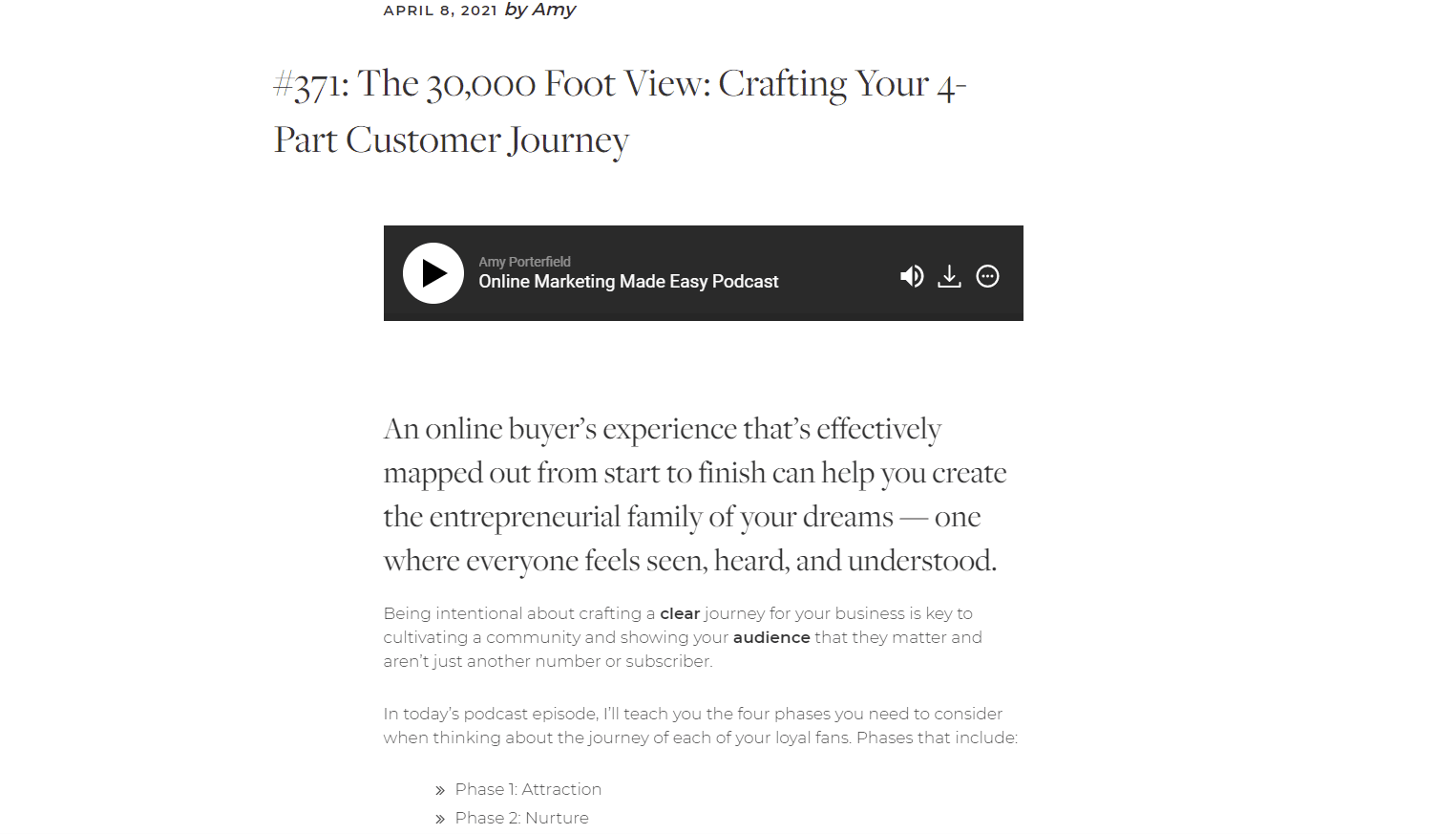Open Online Marketing Made Easy Podcast title

(628, 282)
